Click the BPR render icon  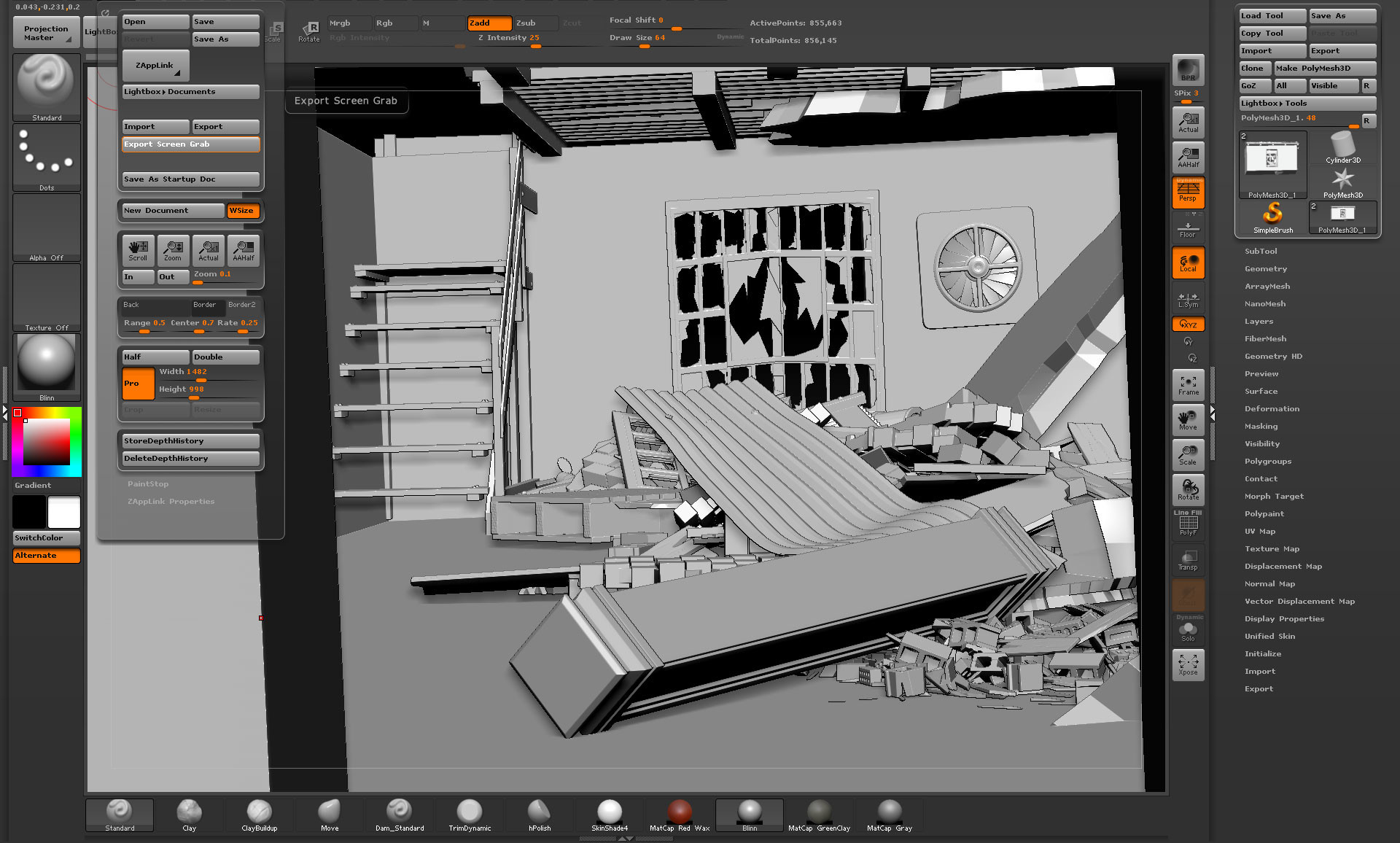[1188, 69]
